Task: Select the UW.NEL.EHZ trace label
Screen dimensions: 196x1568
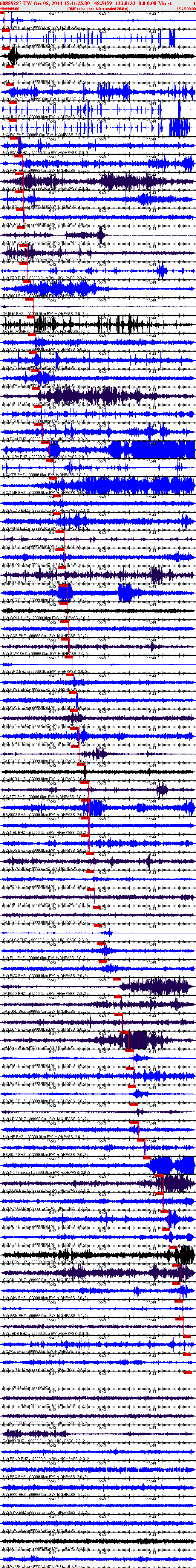Action: point(46,831)
